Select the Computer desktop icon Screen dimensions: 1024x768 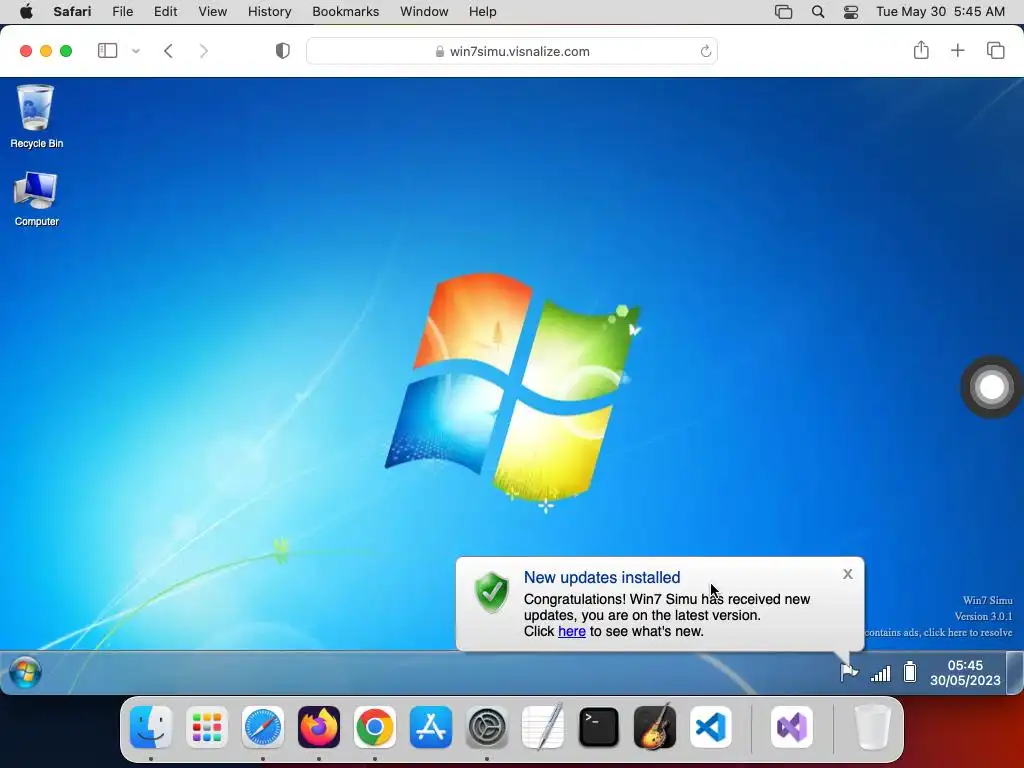click(x=36, y=199)
